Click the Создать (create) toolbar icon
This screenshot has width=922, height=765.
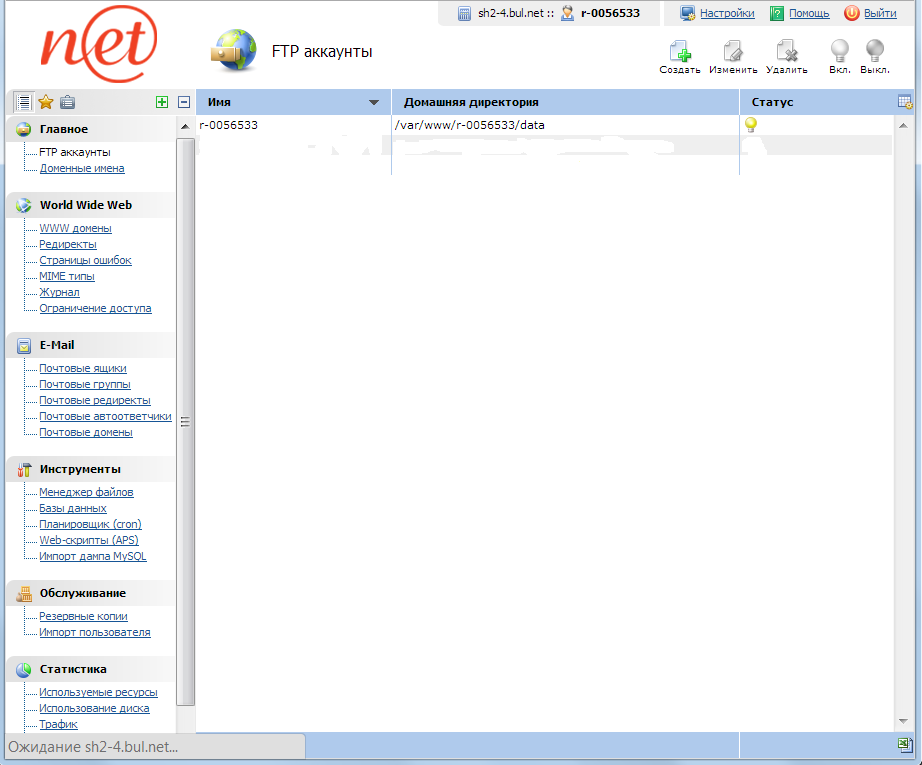680,52
